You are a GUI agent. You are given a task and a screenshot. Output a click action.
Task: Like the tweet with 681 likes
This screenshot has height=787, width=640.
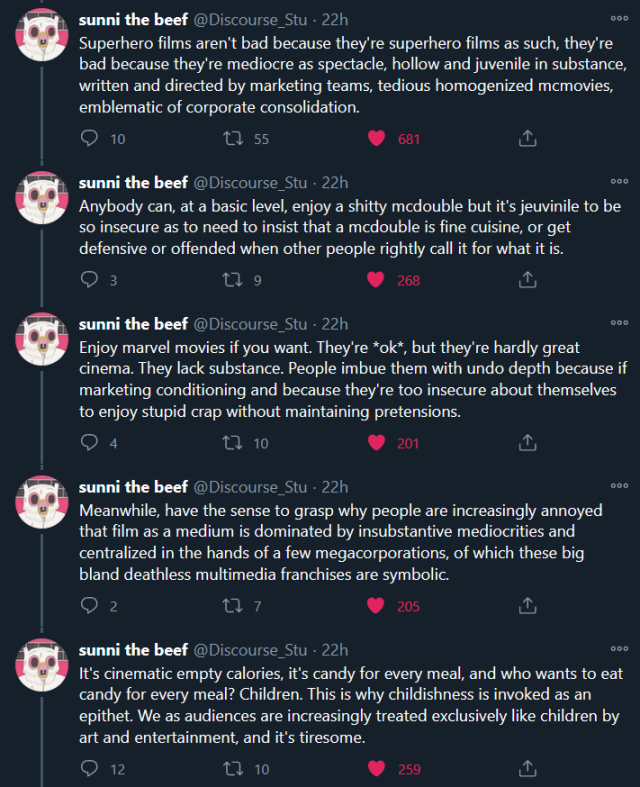pos(376,139)
